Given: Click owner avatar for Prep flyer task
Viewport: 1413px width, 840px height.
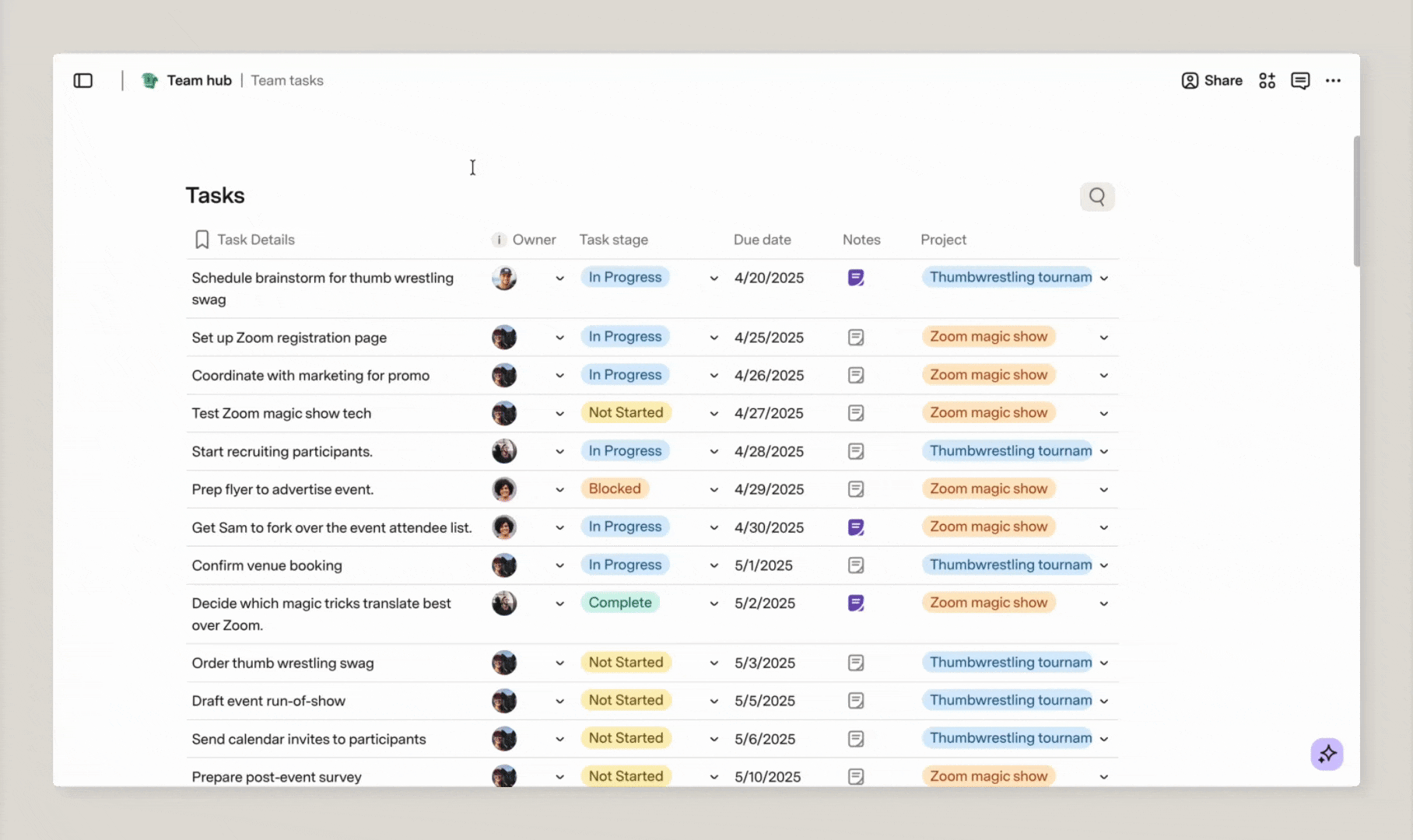Looking at the screenshot, I should [x=504, y=489].
